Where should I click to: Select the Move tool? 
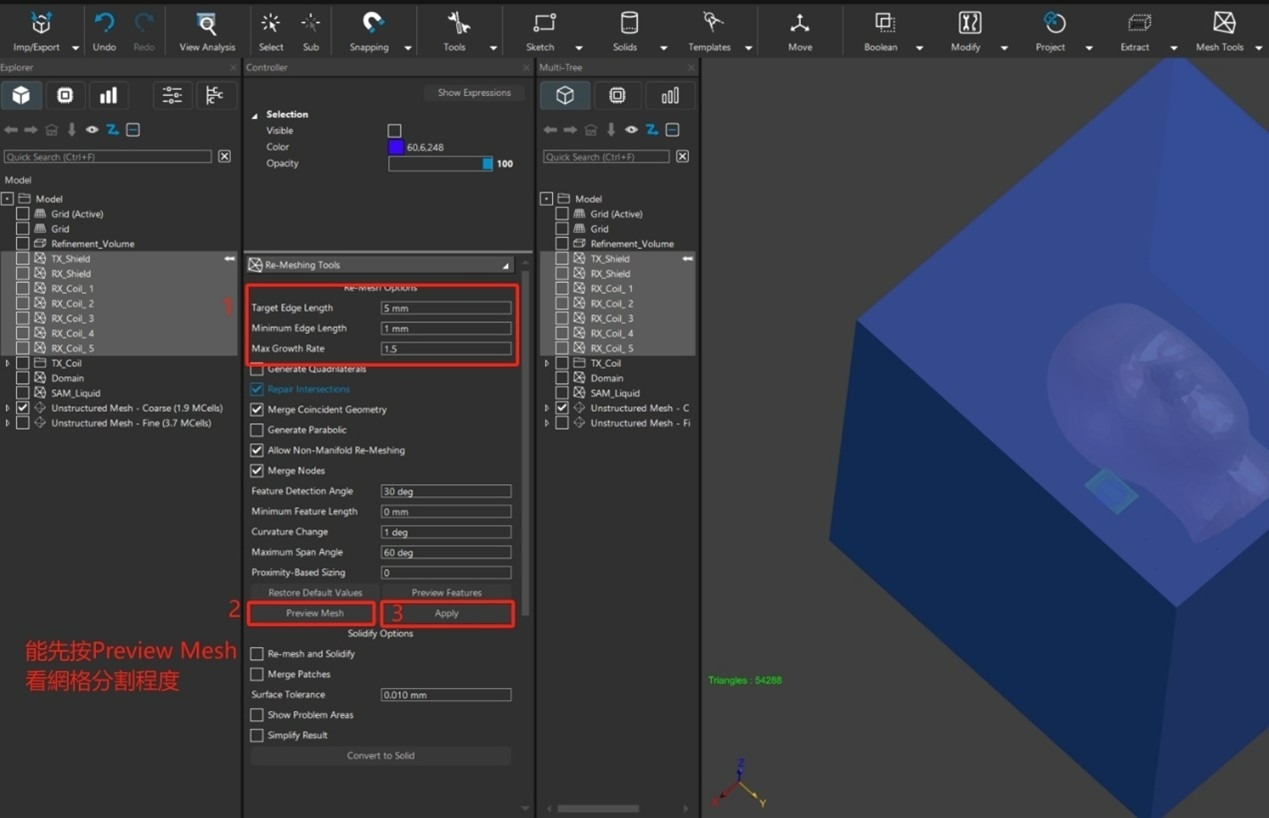[799, 24]
